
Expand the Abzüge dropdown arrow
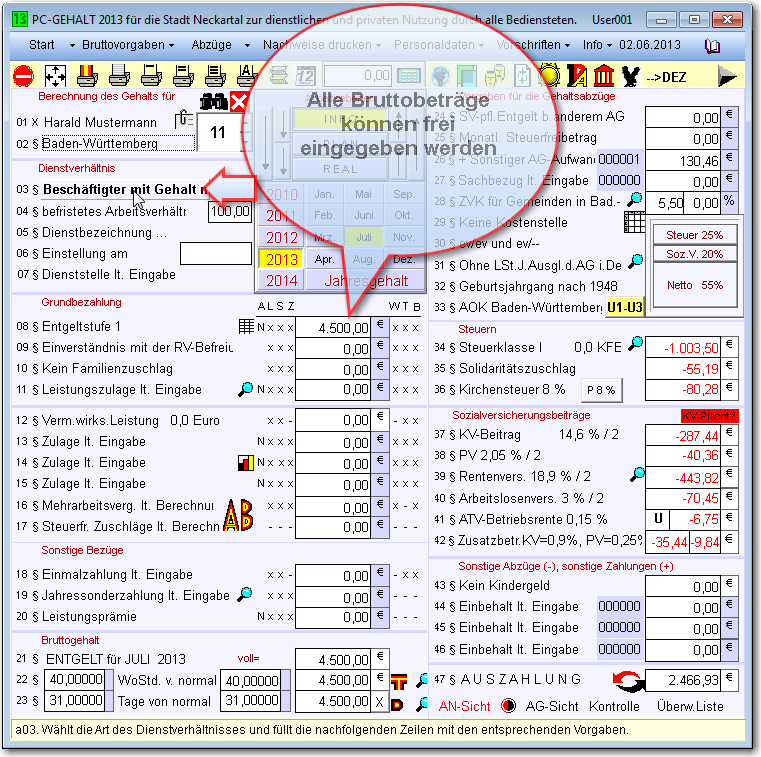[x=247, y=46]
